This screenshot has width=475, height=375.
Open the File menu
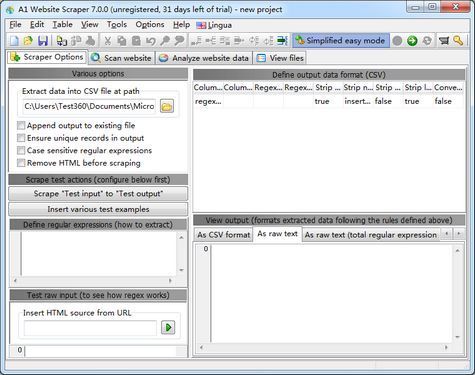pos(15,25)
